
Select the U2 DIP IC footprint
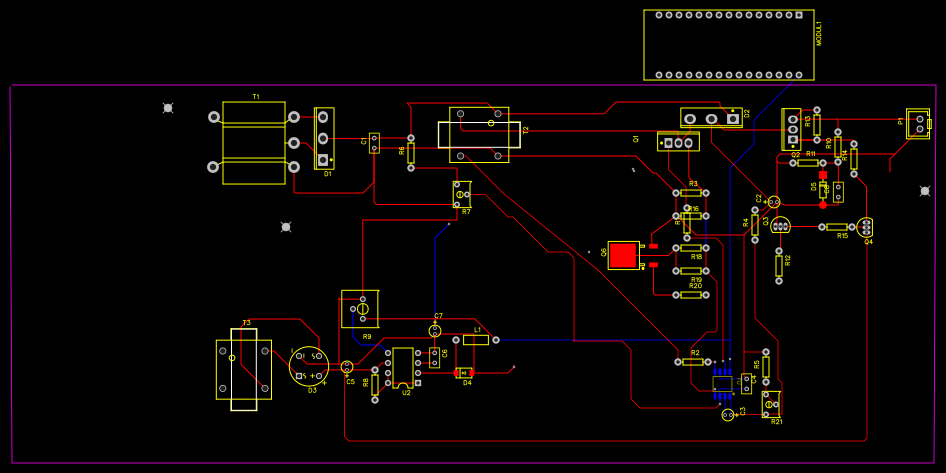(x=403, y=366)
